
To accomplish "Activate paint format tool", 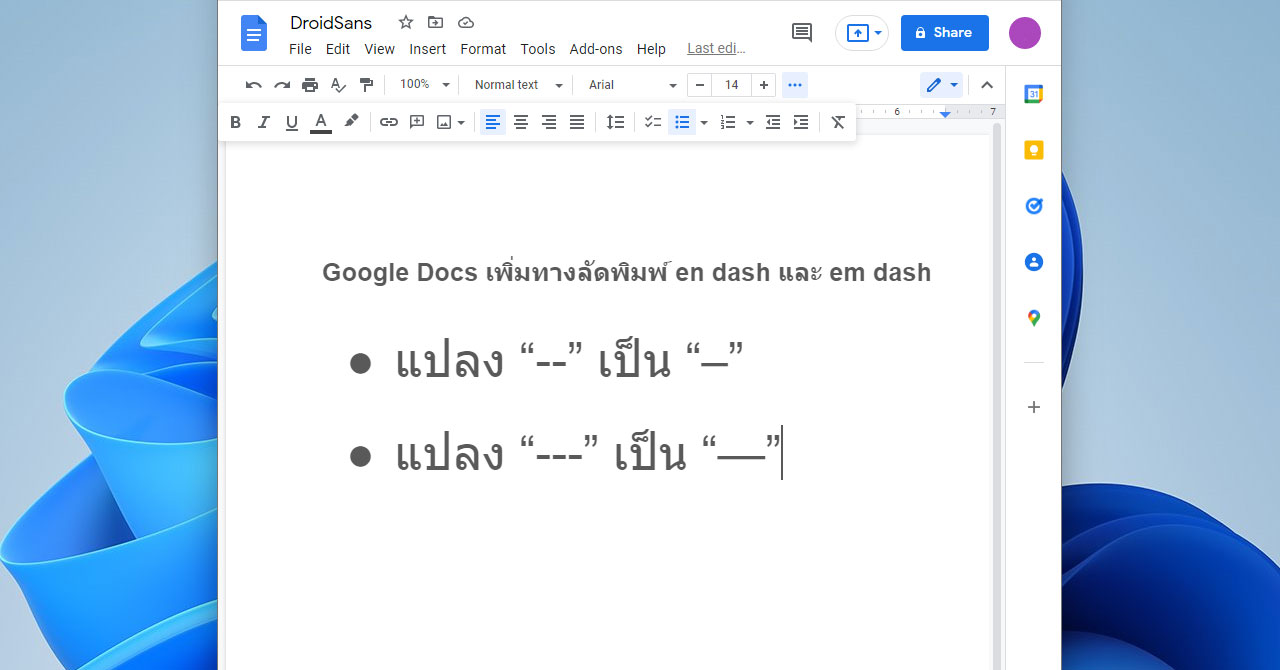I will click(x=366, y=85).
